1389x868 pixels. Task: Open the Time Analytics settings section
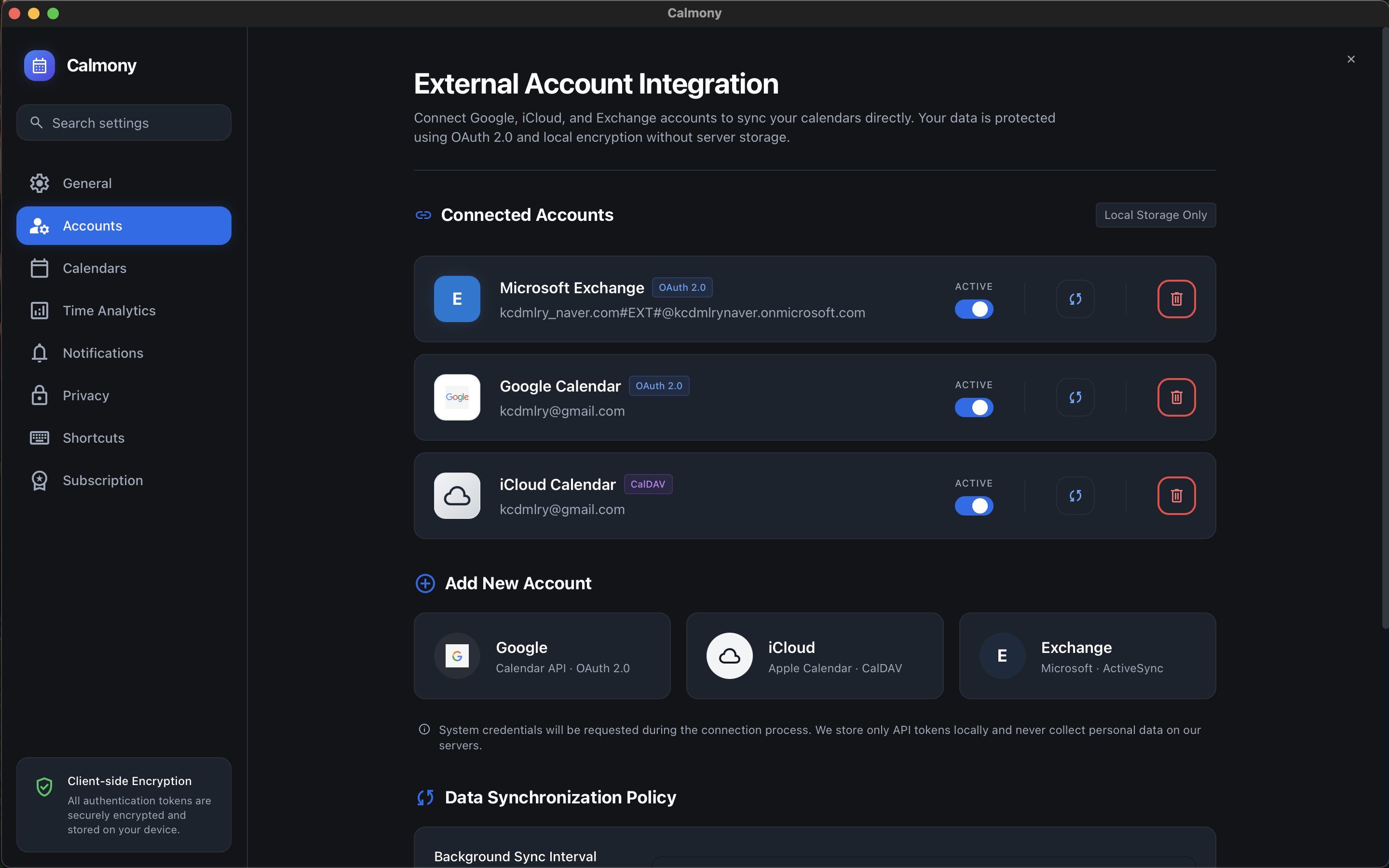109,311
